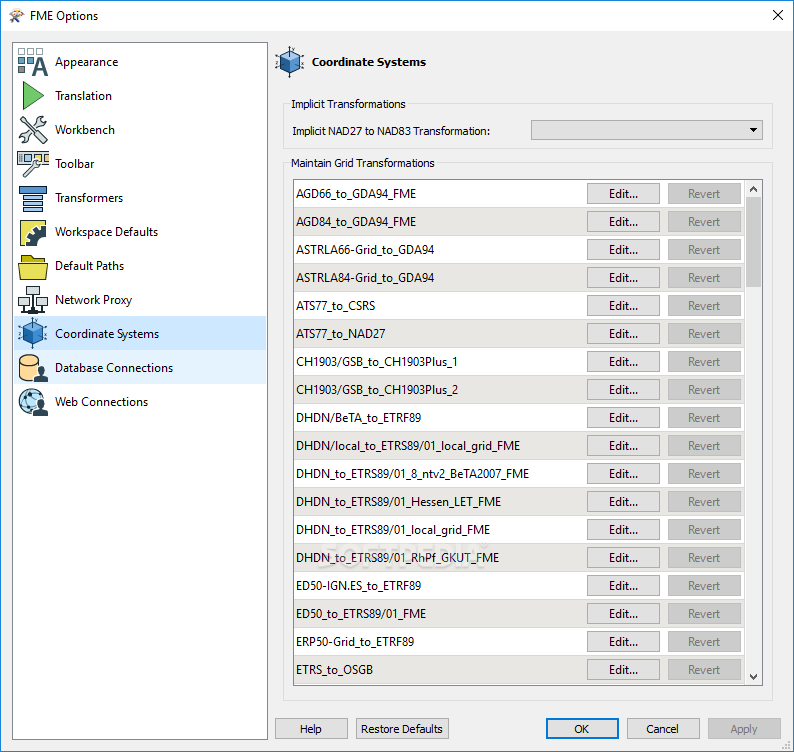Edit ERP50-Grid_to_ETRF89 transformation
The width and height of the screenshot is (794, 752).
point(623,642)
